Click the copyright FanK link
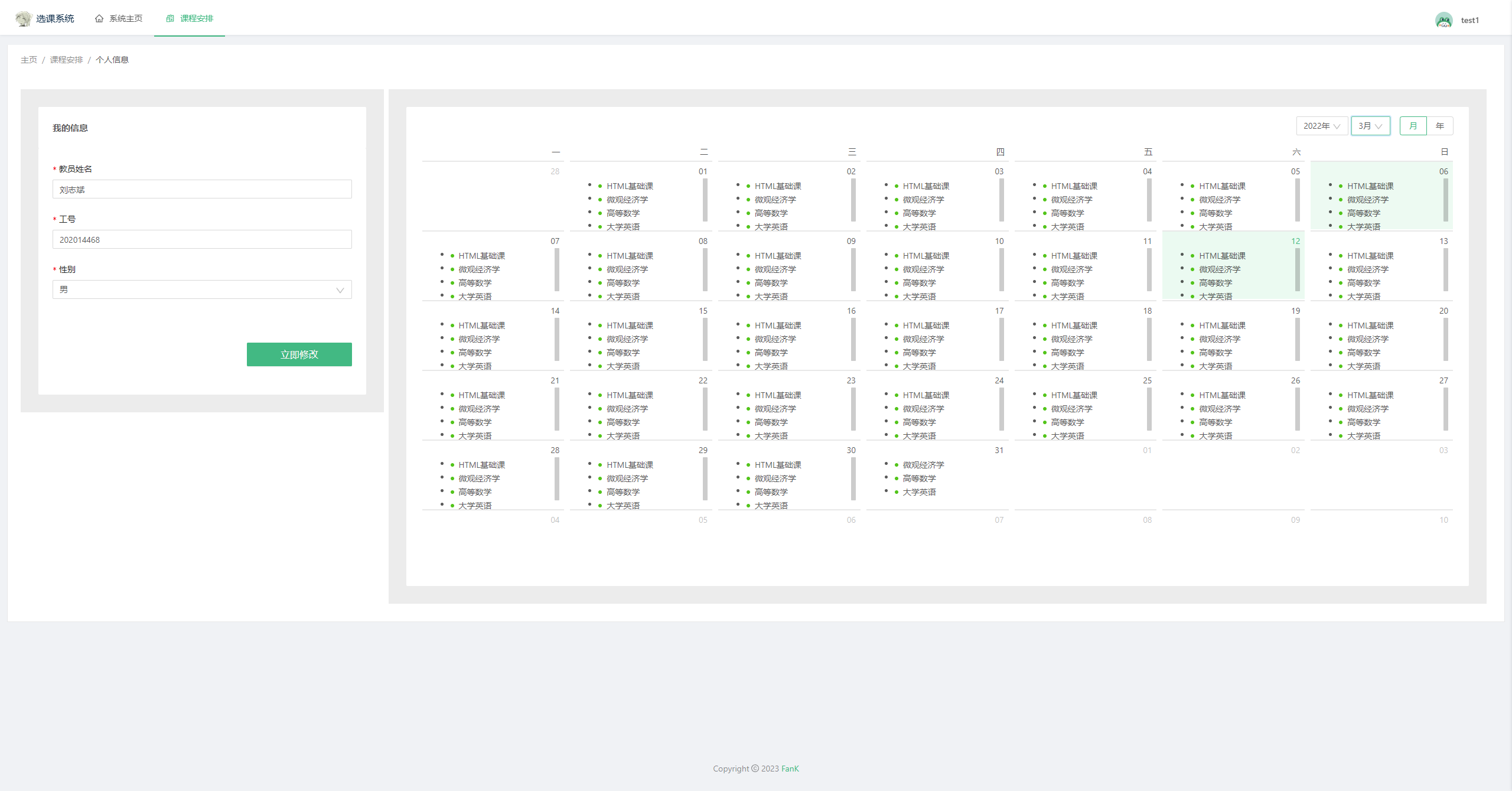The image size is (1512, 791). 790,769
